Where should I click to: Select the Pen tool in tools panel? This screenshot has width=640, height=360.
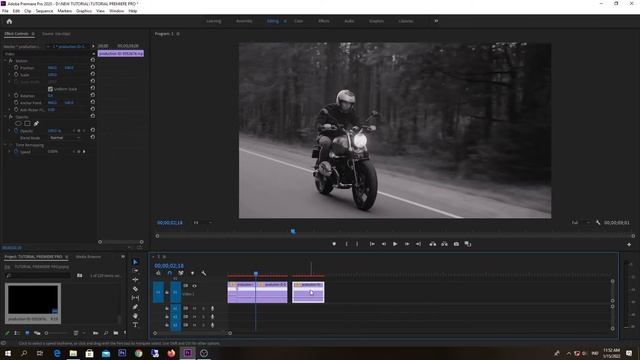pyautogui.click(x=136, y=307)
